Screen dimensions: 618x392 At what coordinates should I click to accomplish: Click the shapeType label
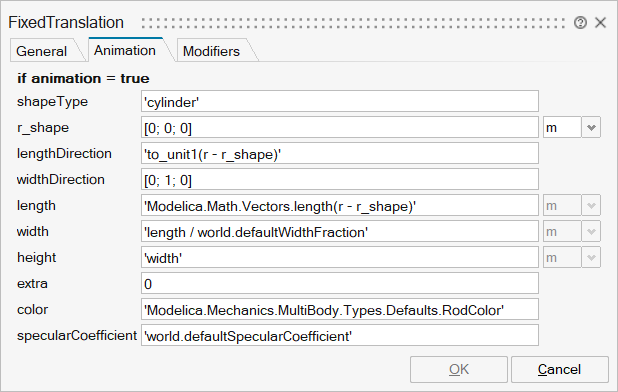point(52,102)
